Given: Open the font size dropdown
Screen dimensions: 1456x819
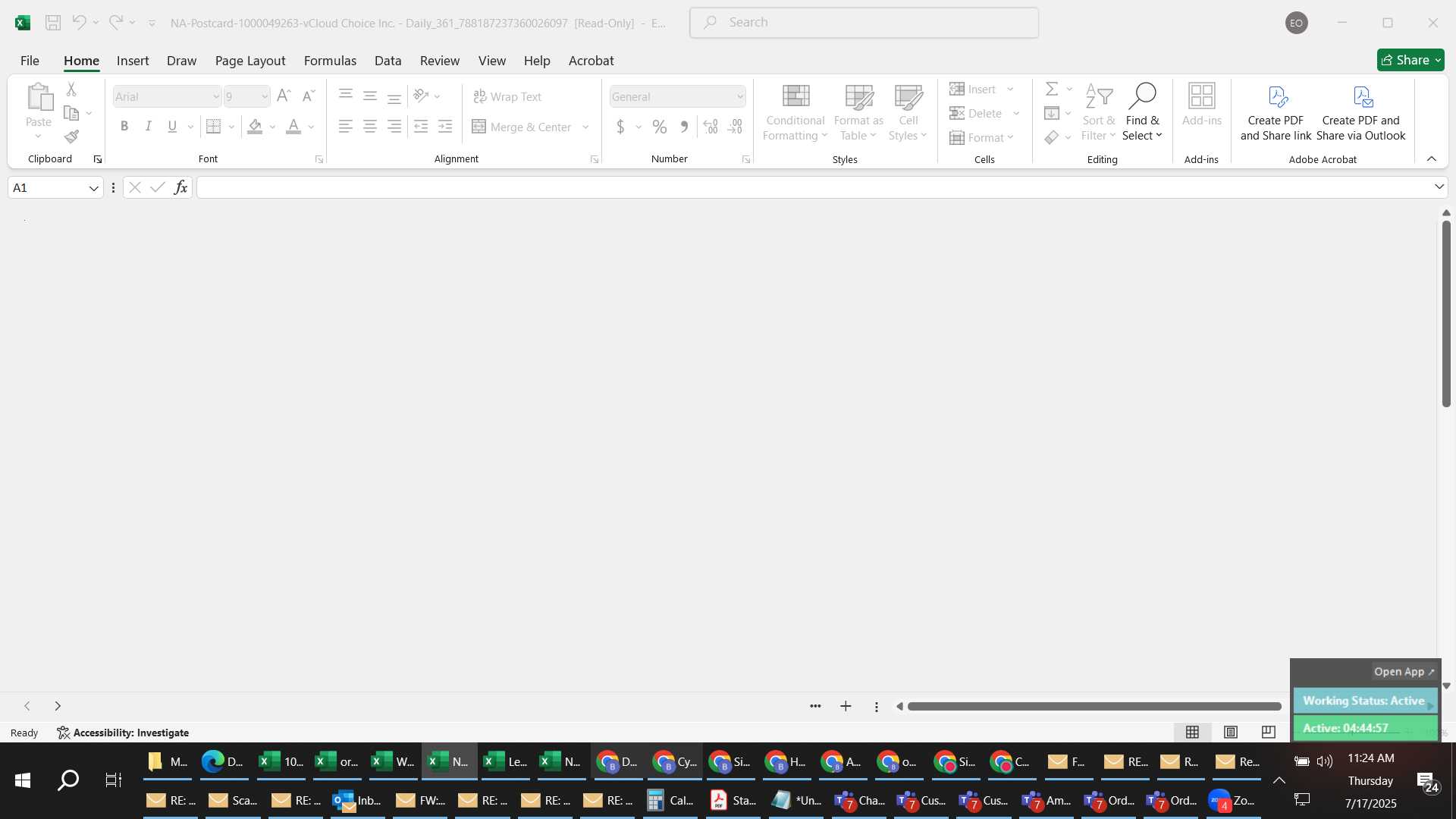Looking at the screenshot, I should click(x=265, y=97).
